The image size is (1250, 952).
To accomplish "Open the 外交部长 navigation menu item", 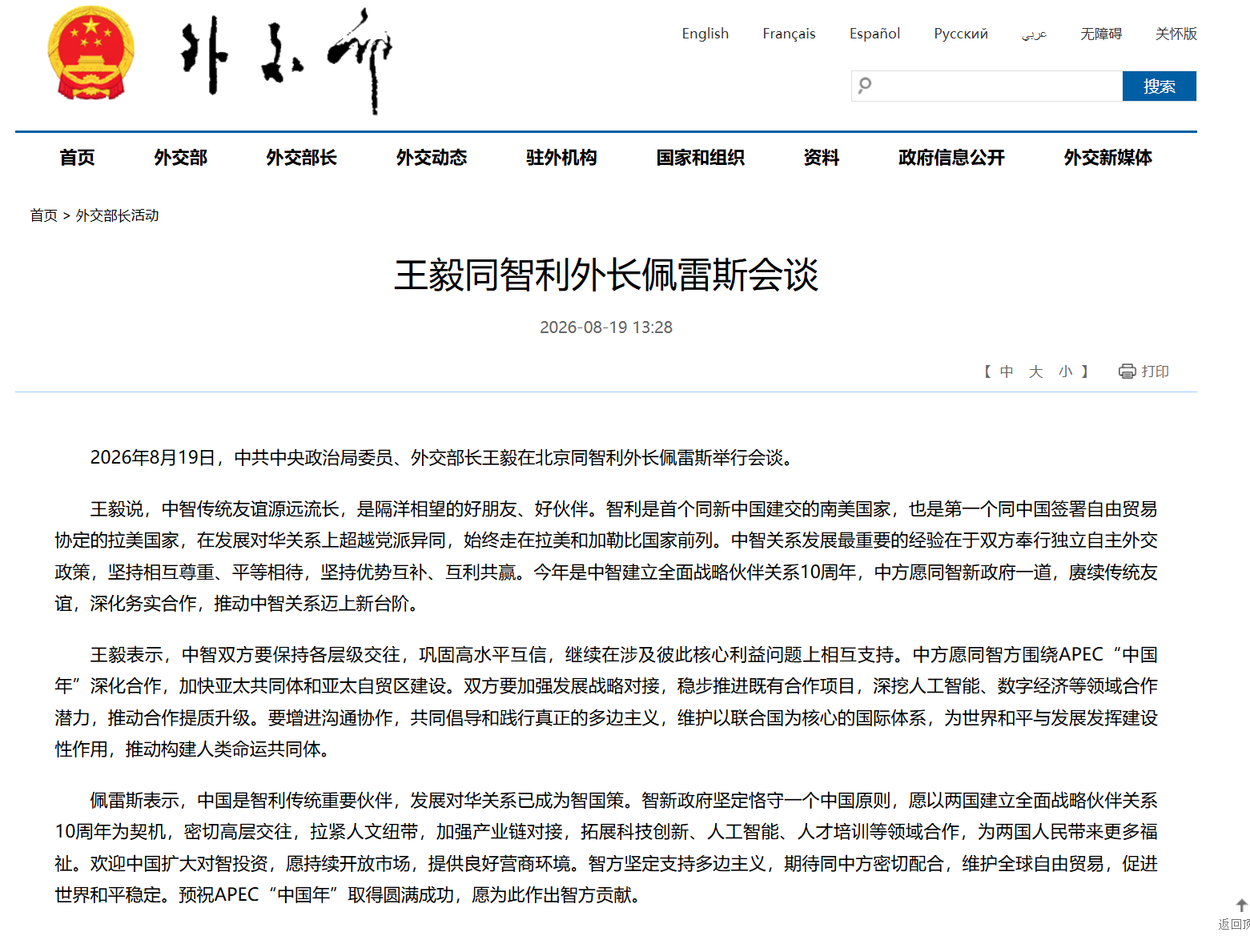I will [x=302, y=158].
